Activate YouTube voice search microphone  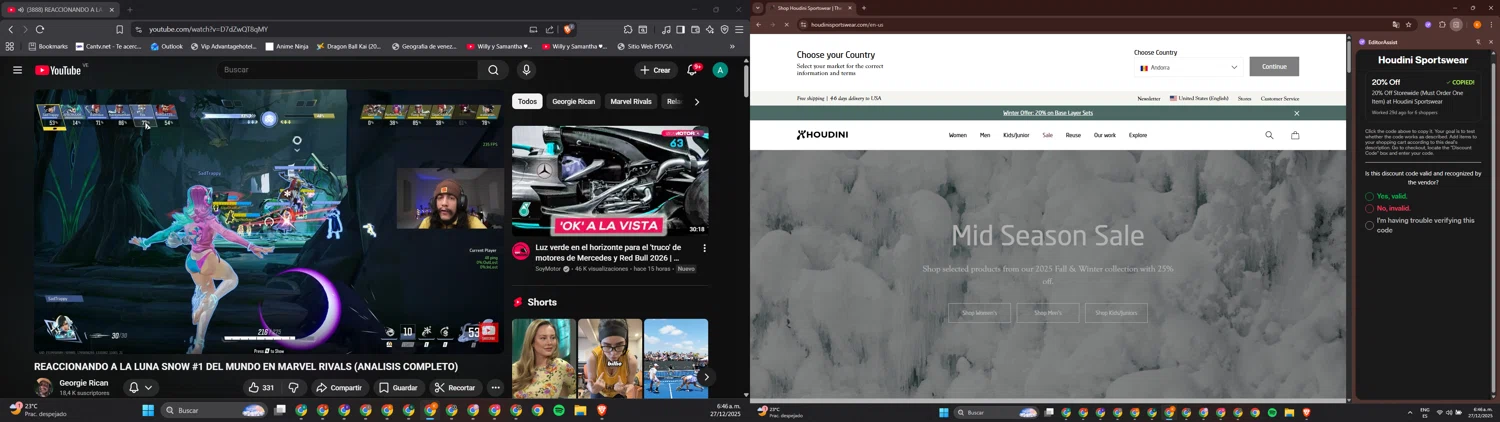click(x=526, y=70)
